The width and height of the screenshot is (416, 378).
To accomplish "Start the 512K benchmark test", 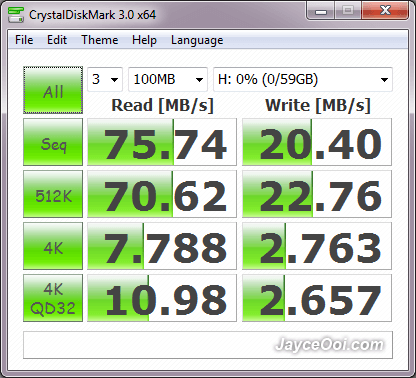I will (53, 194).
